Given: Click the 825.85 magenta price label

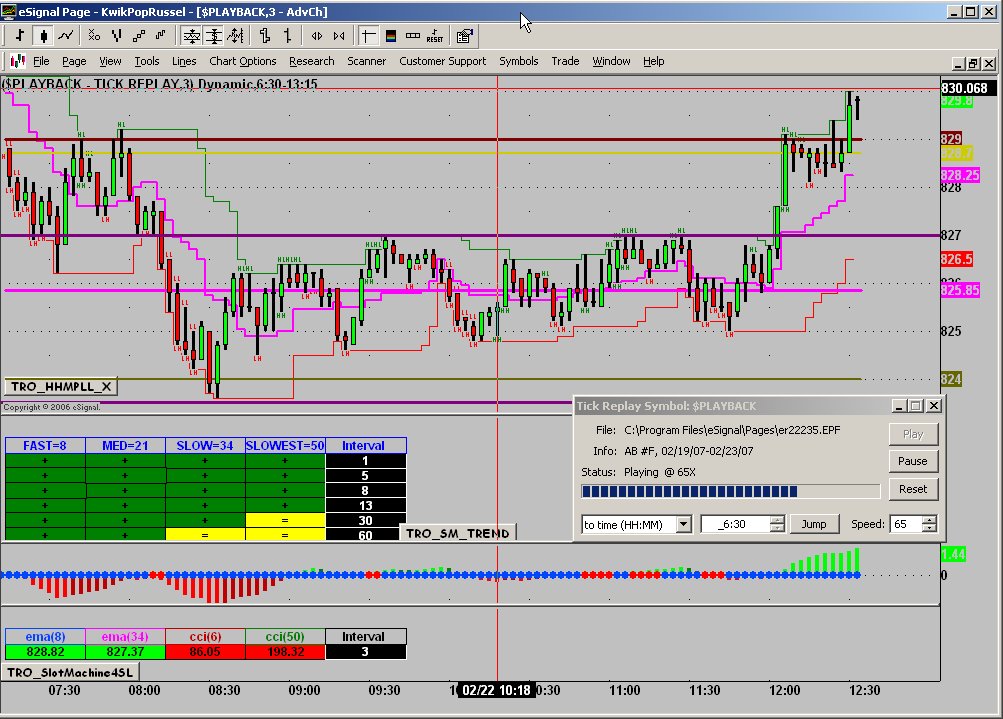Looking at the screenshot, I should [960, 290].
